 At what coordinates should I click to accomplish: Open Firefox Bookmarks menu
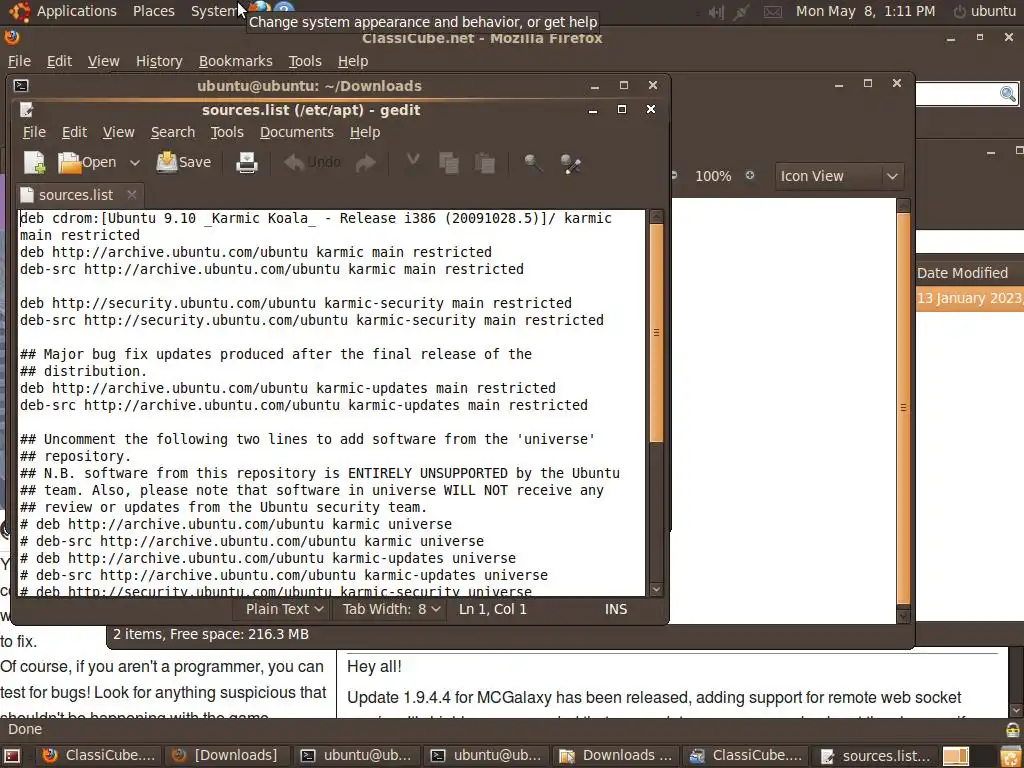click(x=235, y=61)
